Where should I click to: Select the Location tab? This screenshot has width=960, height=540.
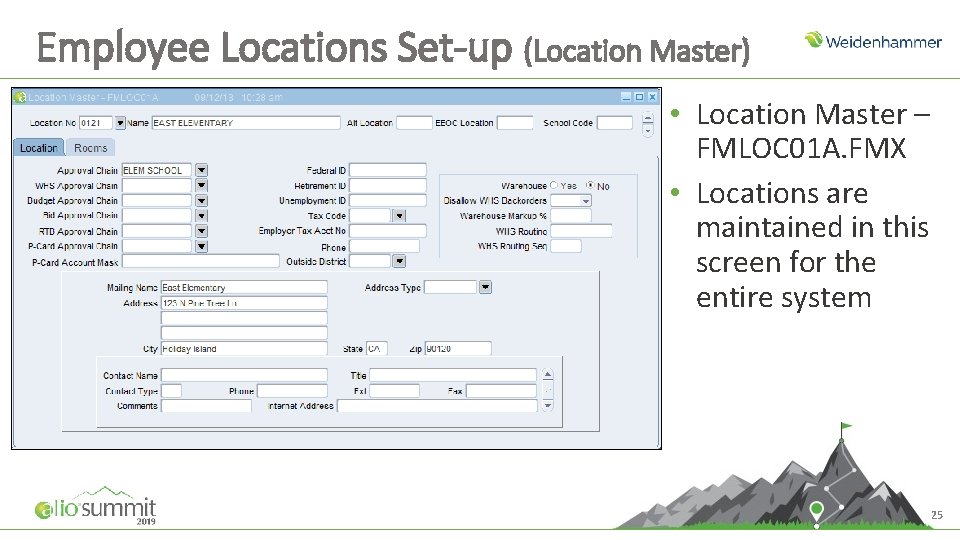coord(39,148)
